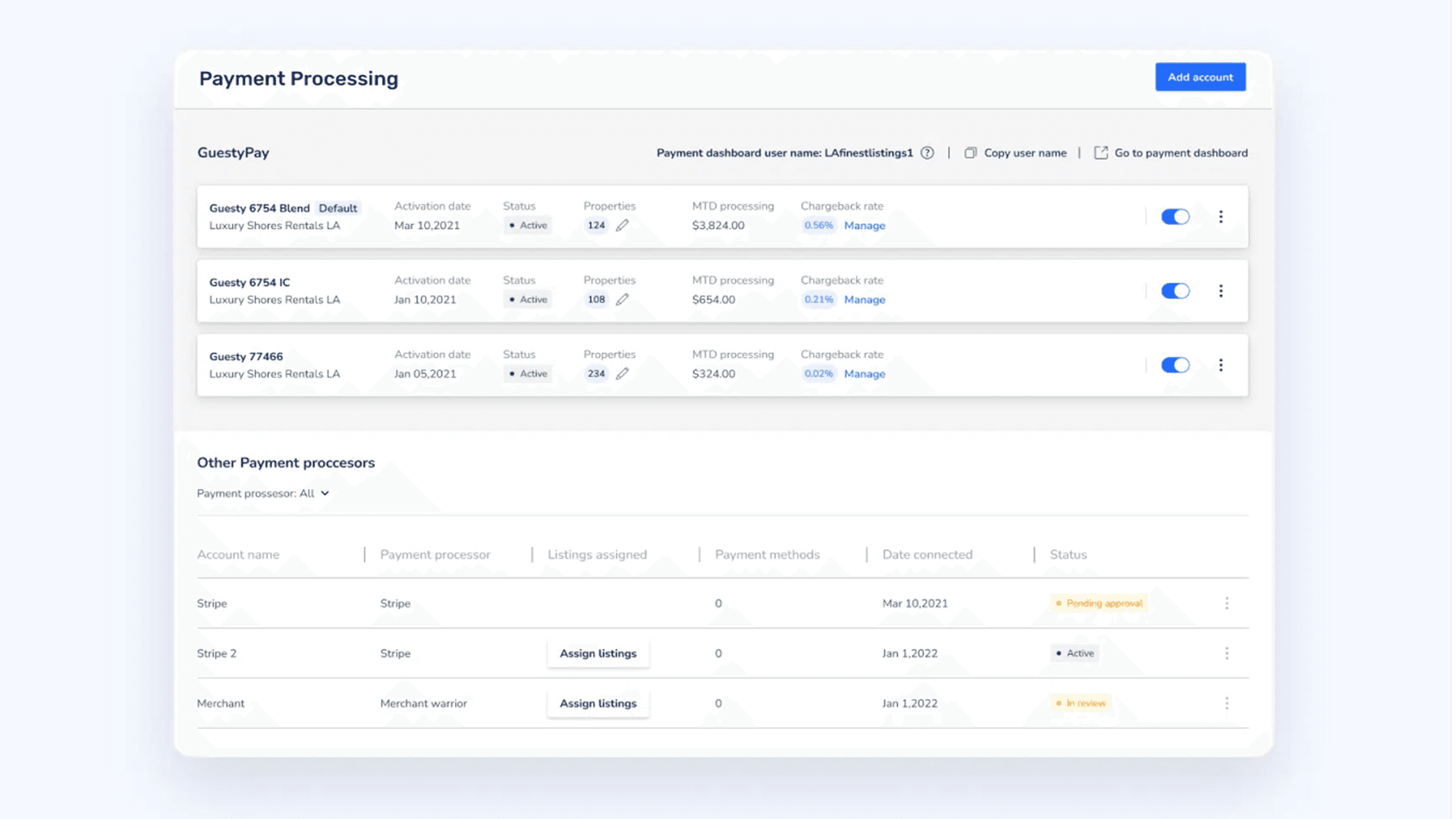This screenshot has height=819, width=1456.
Task: Click Assign listings for Merchant
Action: point(598,703)
